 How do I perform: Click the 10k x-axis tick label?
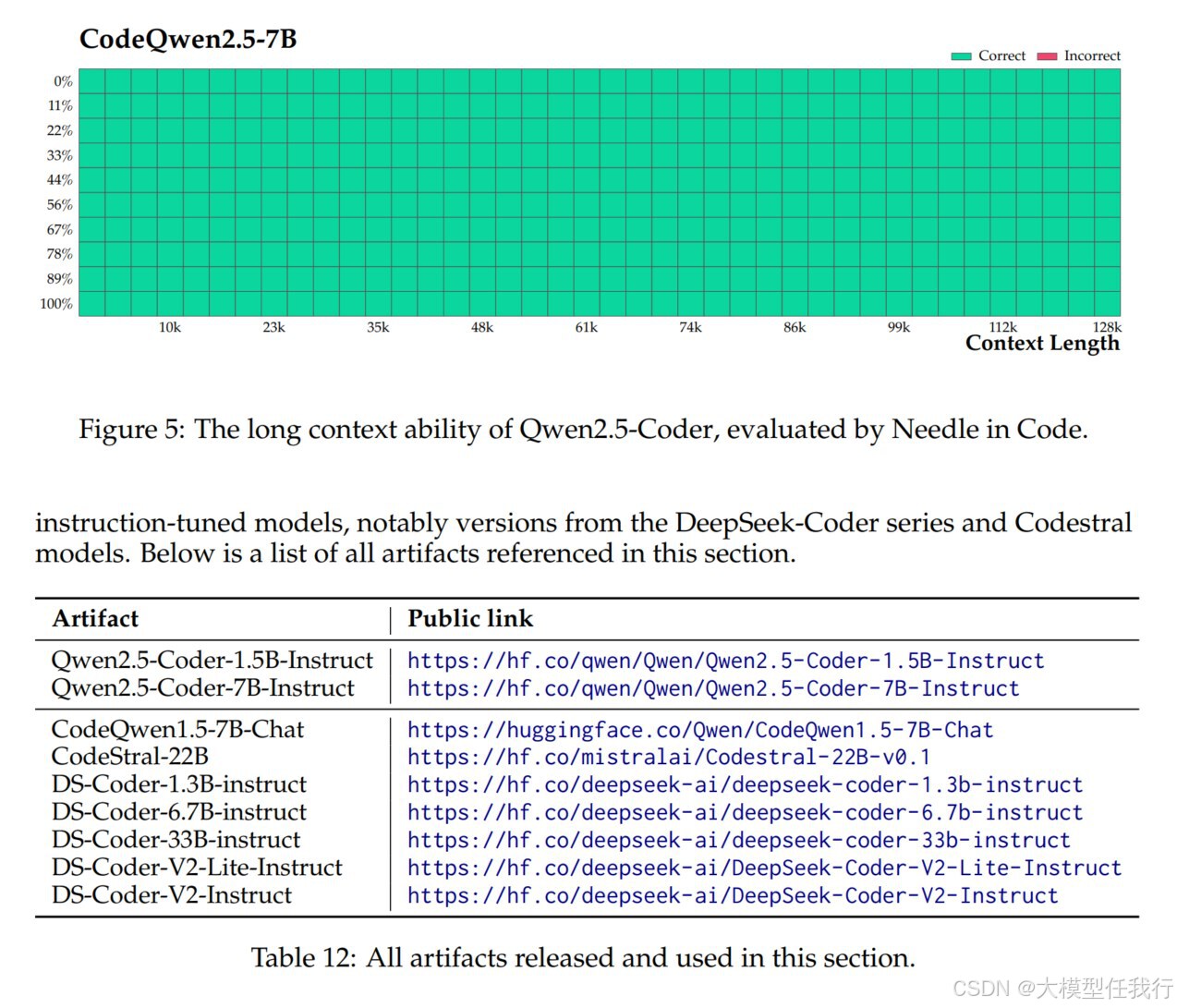tap(170, 327)
